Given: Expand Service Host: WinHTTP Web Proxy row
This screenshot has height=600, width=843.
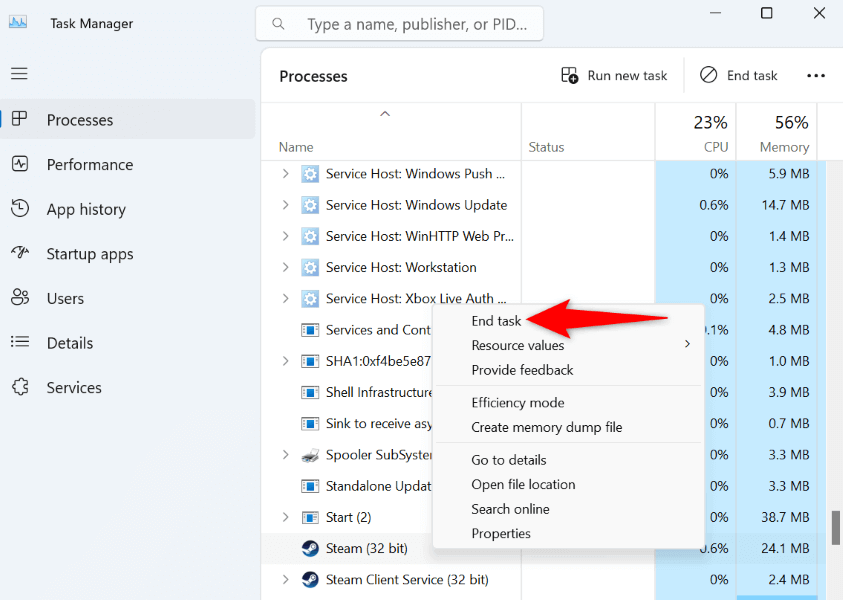Looking at the screenshot, I should 285,236.
